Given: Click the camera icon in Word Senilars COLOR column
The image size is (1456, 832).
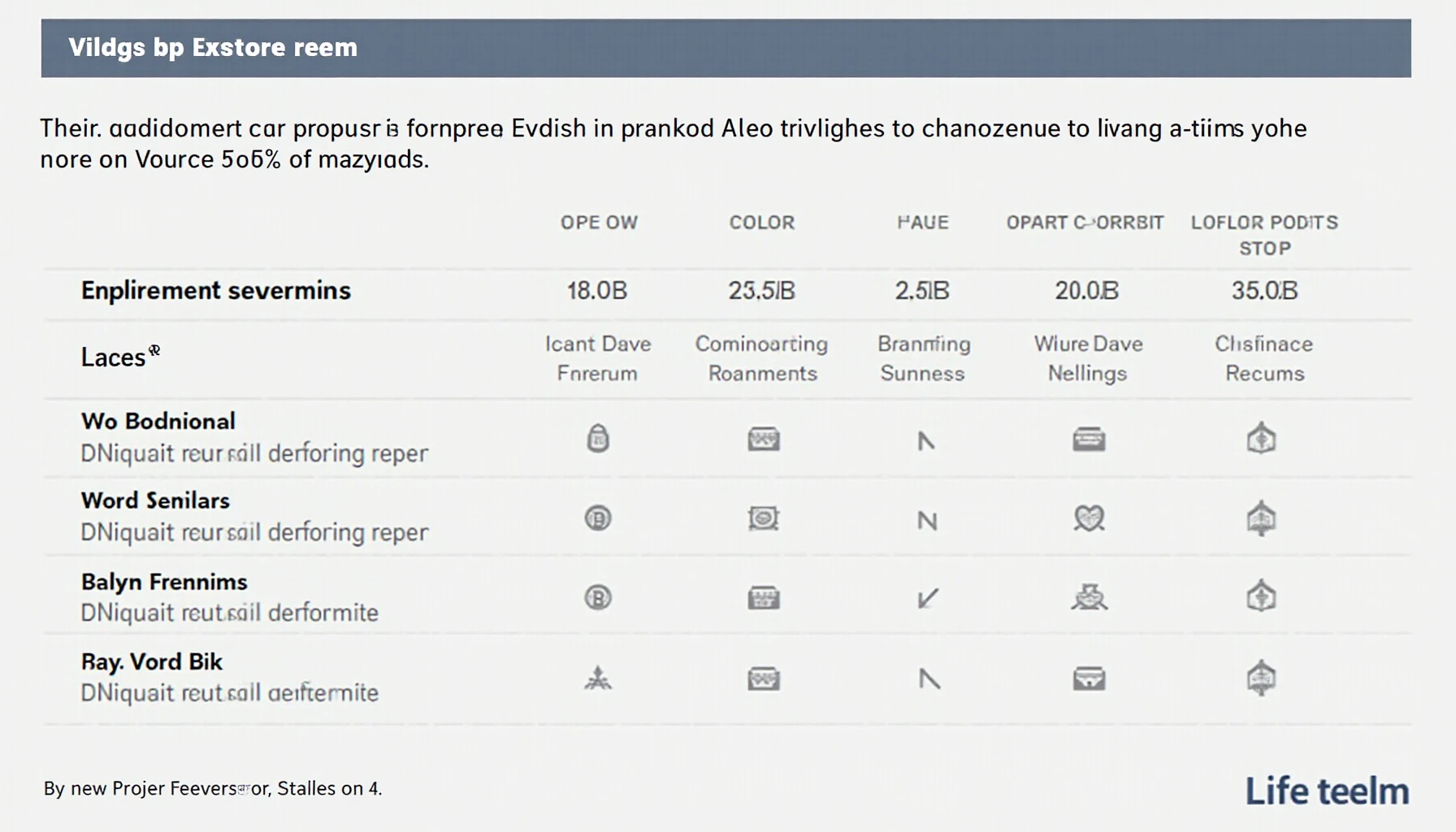Looking at the screenshot, I should 764,518.
